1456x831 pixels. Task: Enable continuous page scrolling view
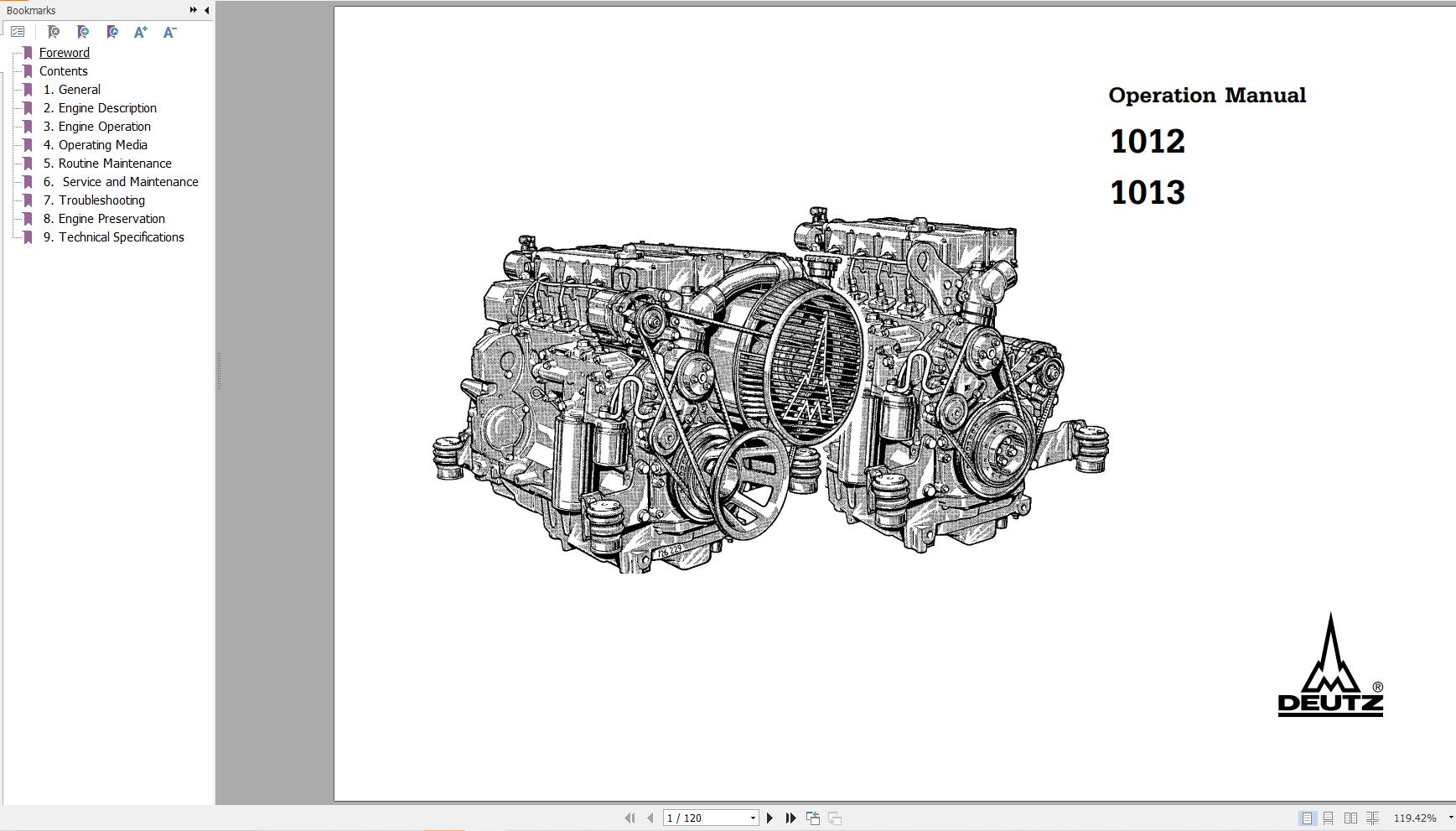point(1328,817)
